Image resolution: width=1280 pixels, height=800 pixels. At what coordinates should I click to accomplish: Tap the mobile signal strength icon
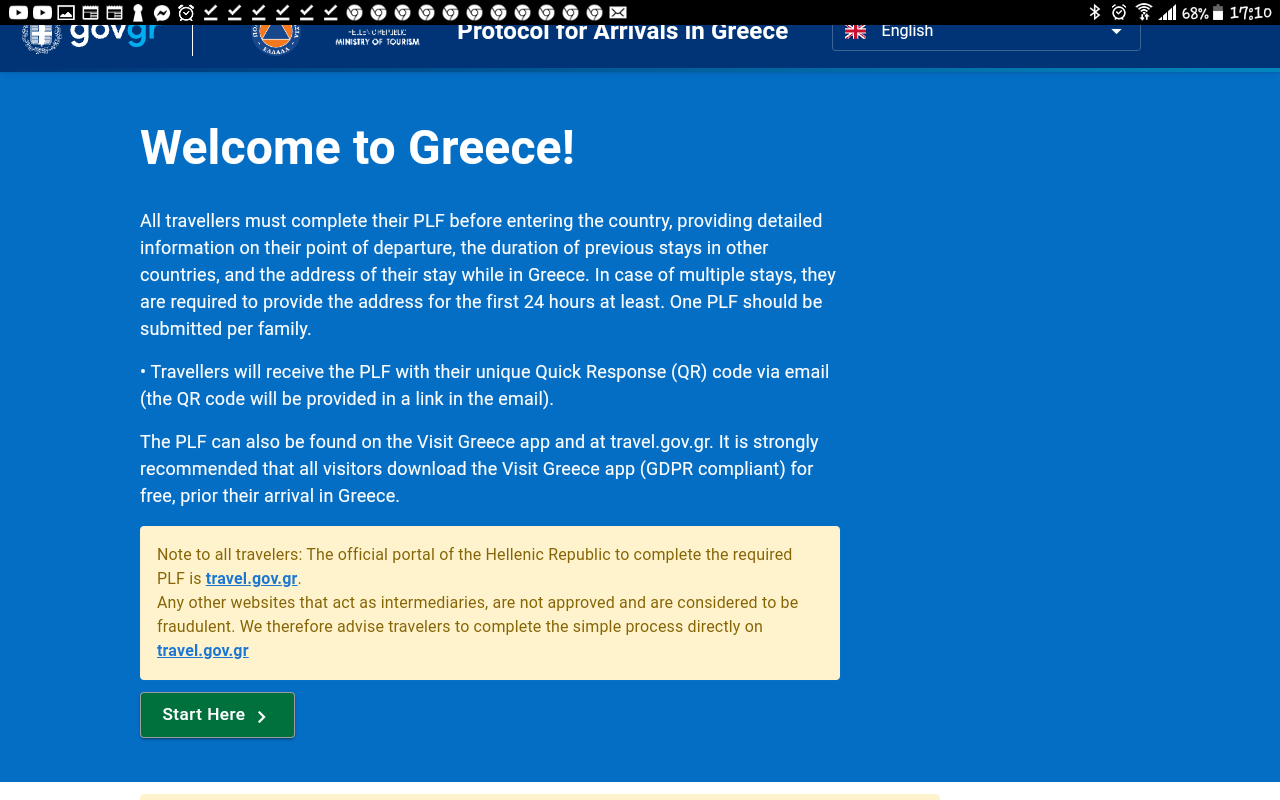(x=1168, y=12)
